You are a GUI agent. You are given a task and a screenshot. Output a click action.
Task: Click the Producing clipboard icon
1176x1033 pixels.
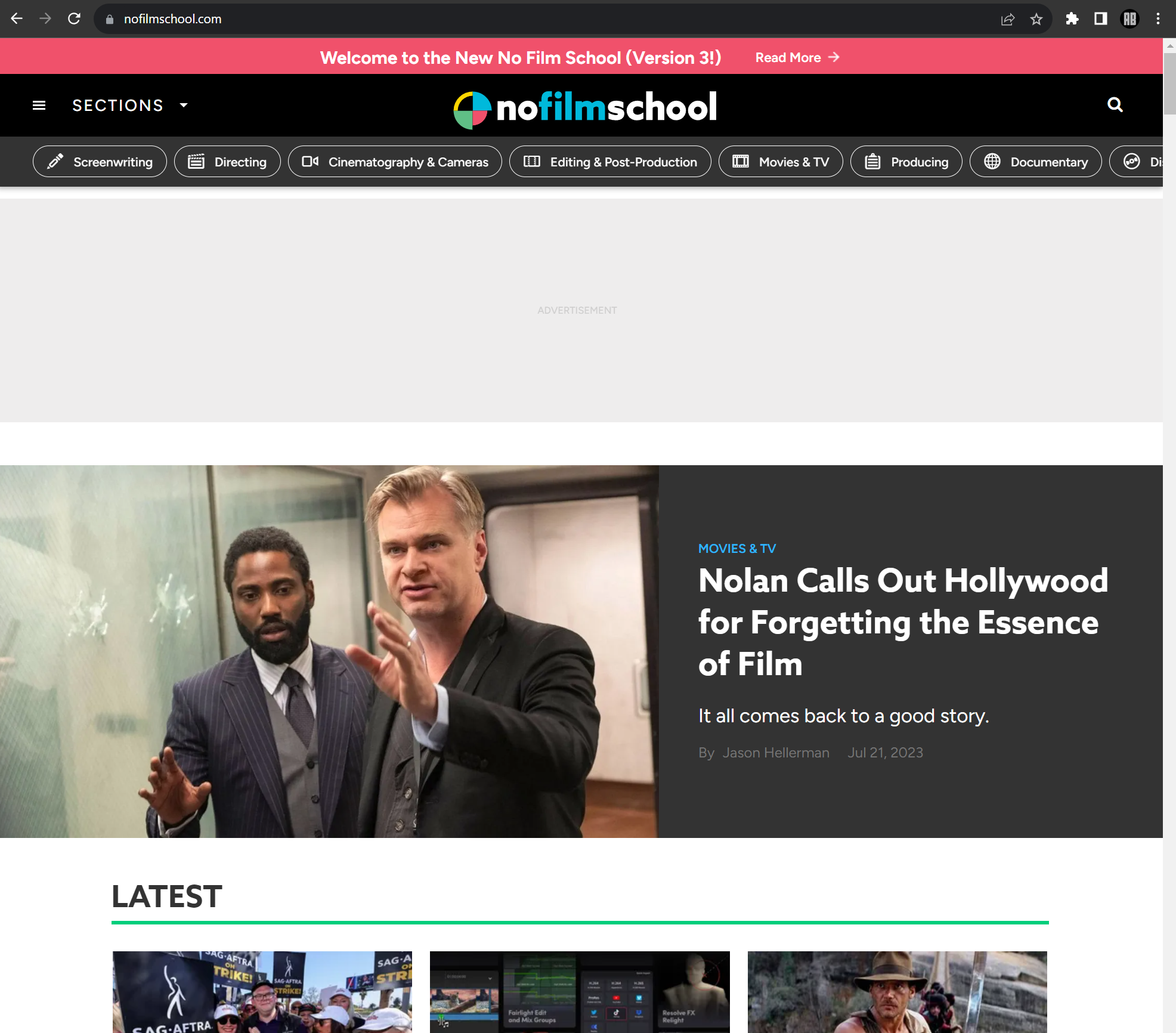(872, 161)
